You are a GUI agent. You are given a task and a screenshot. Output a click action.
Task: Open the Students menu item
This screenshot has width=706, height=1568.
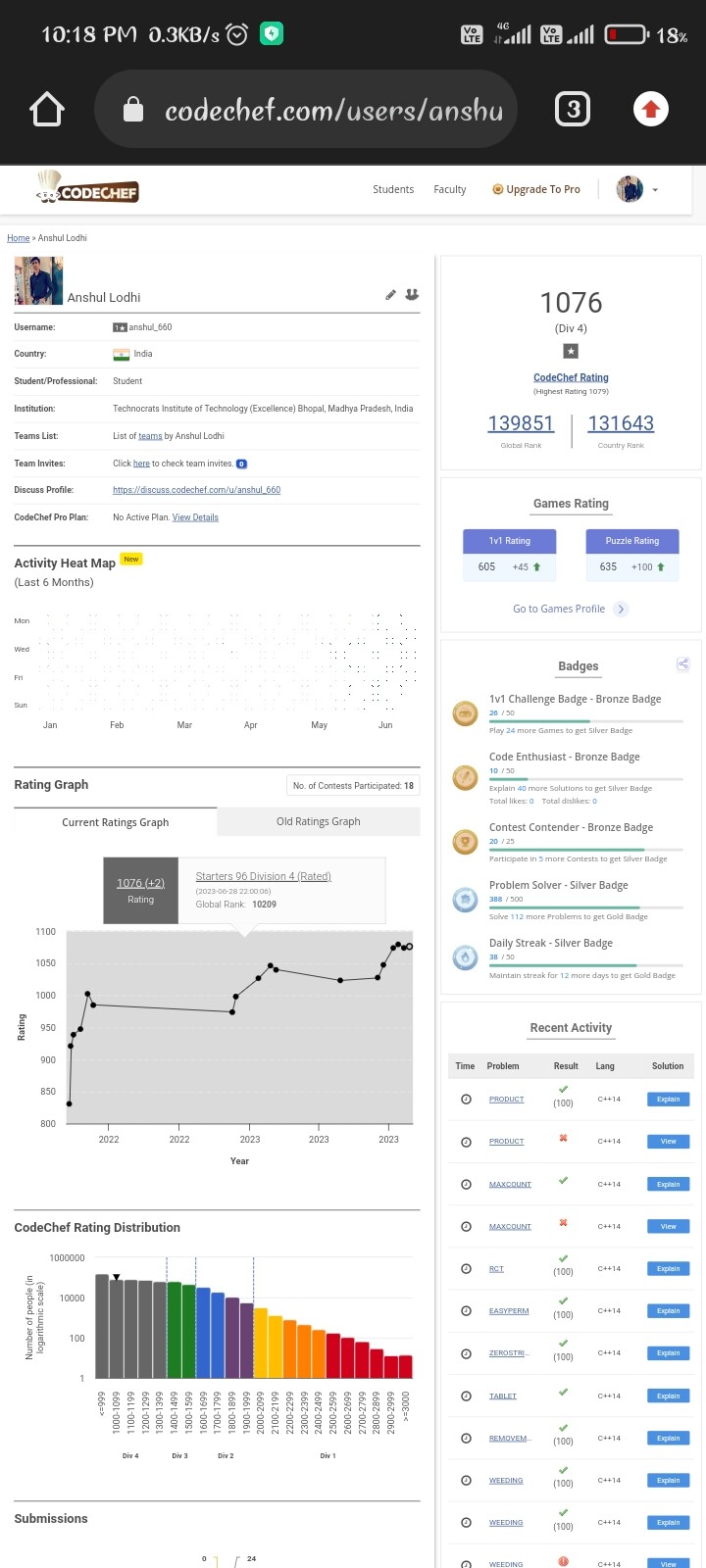point(393,189)
